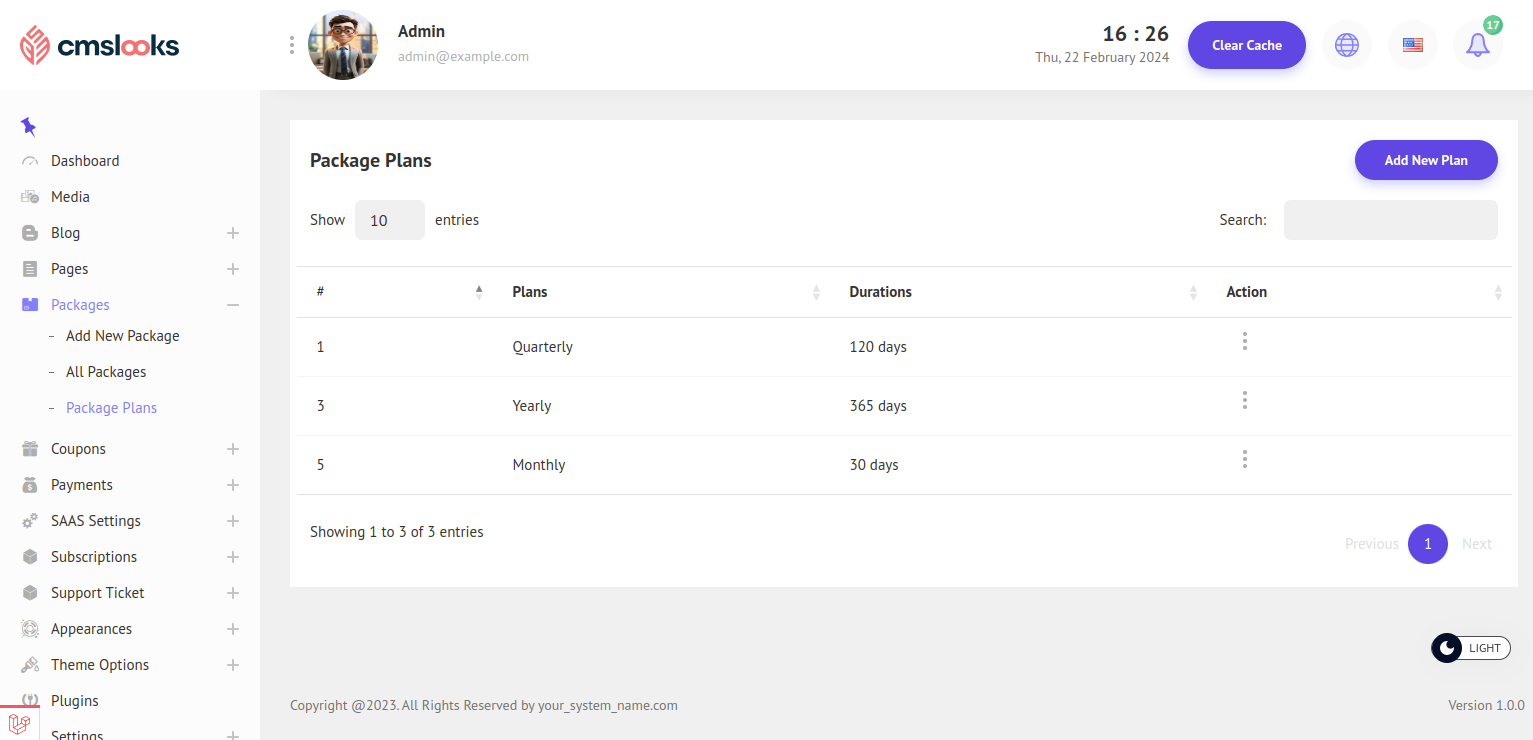
Task: Open All Packages from sidebar
Action: coord(106,372)
